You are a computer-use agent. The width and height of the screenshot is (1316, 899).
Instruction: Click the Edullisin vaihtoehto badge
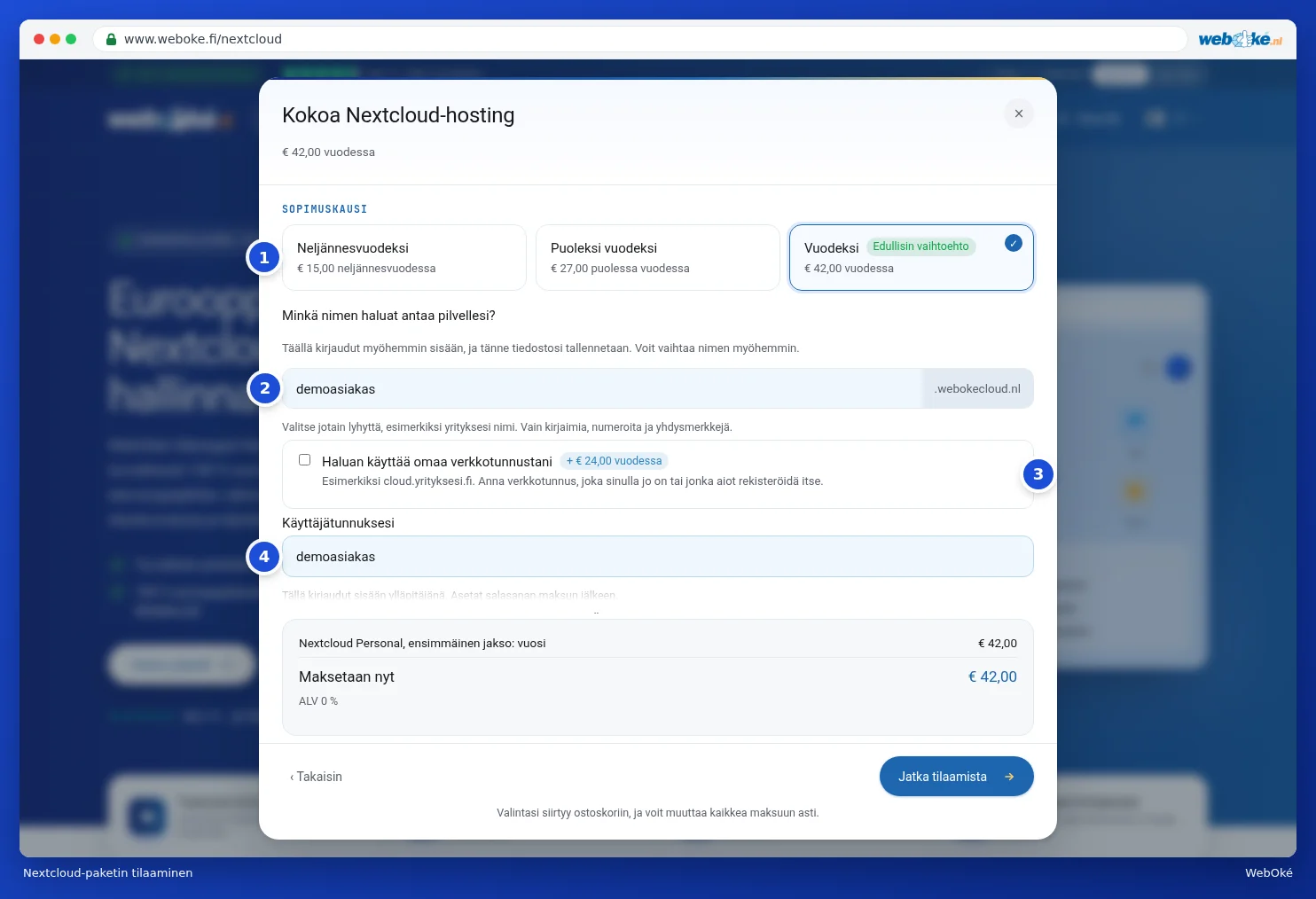point(920,246)
